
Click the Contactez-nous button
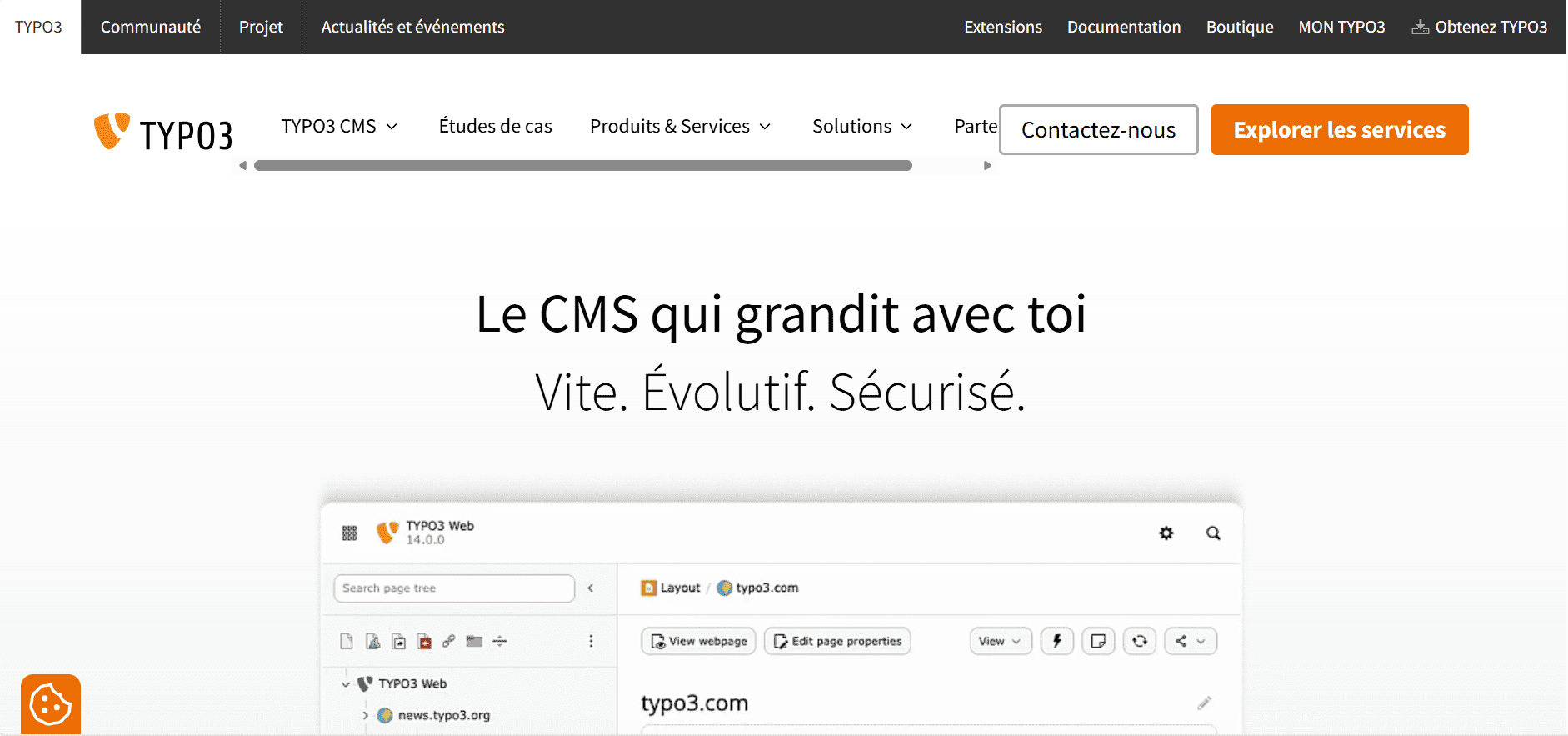(1098, 129)
